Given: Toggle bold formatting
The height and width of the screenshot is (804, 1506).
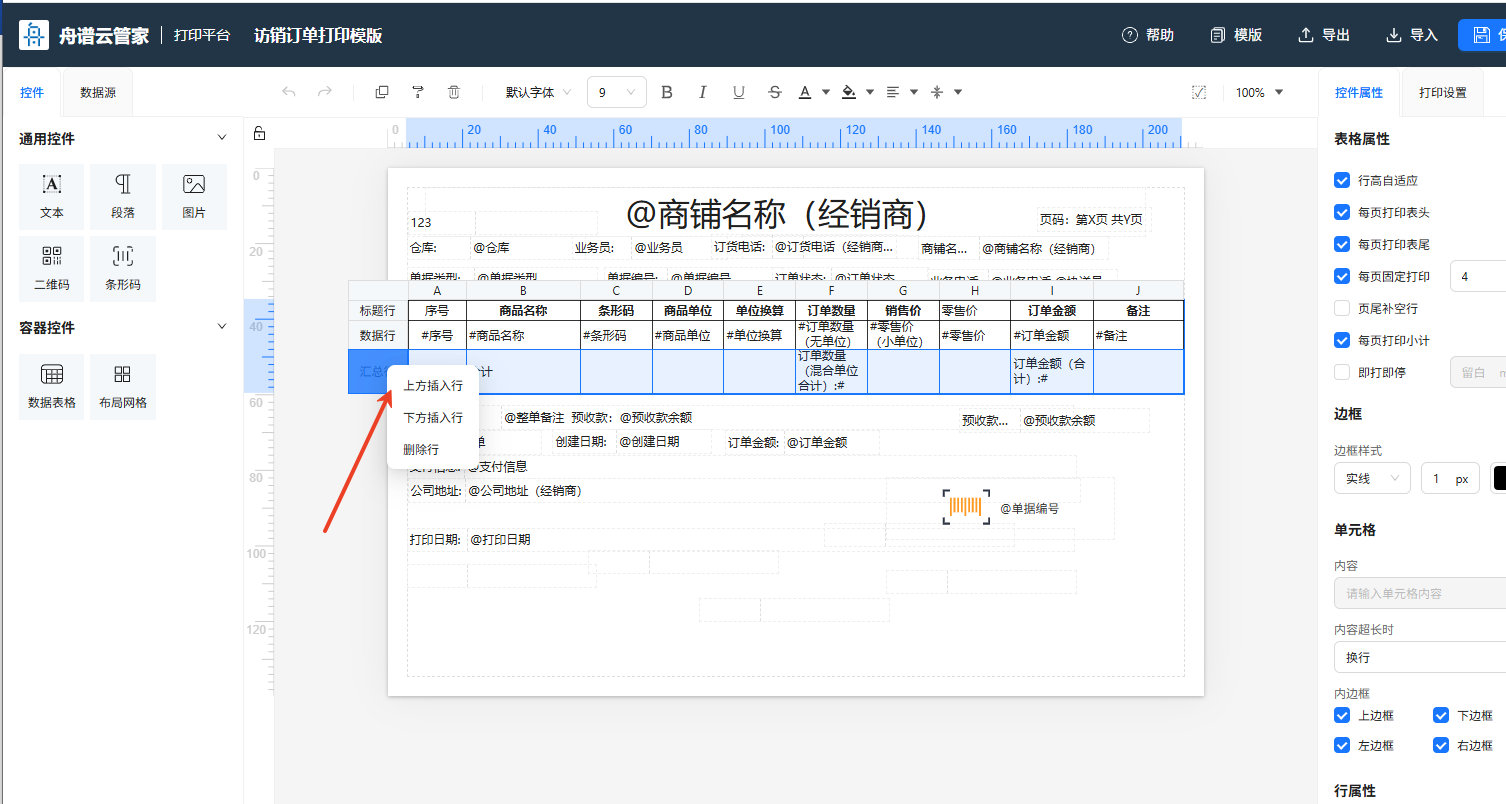Looking at the screenshot, I should 667,92.
